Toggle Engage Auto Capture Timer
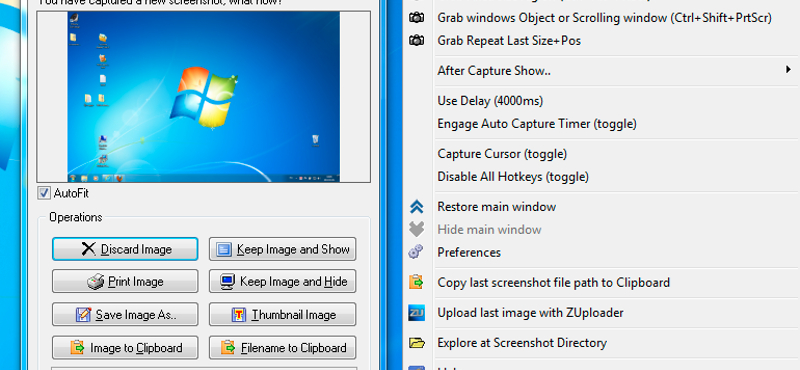This screenshot has width=800, height=370. [537, 124]
